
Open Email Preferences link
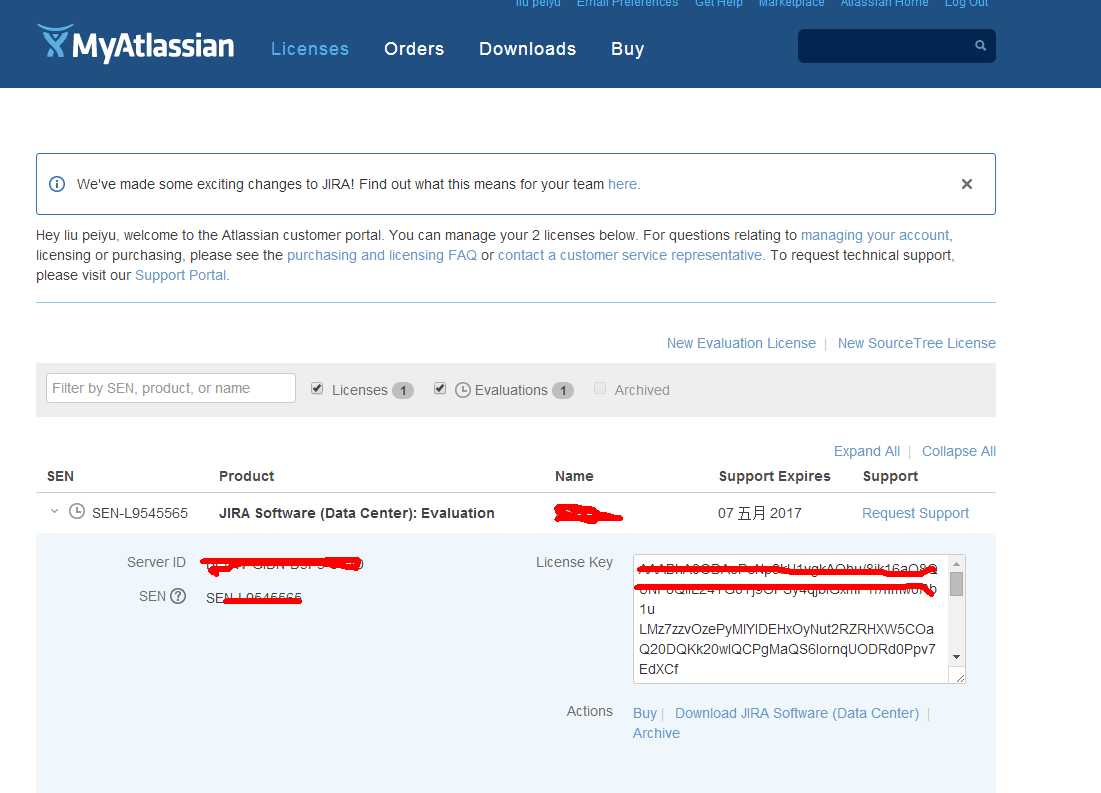point(628,4)
